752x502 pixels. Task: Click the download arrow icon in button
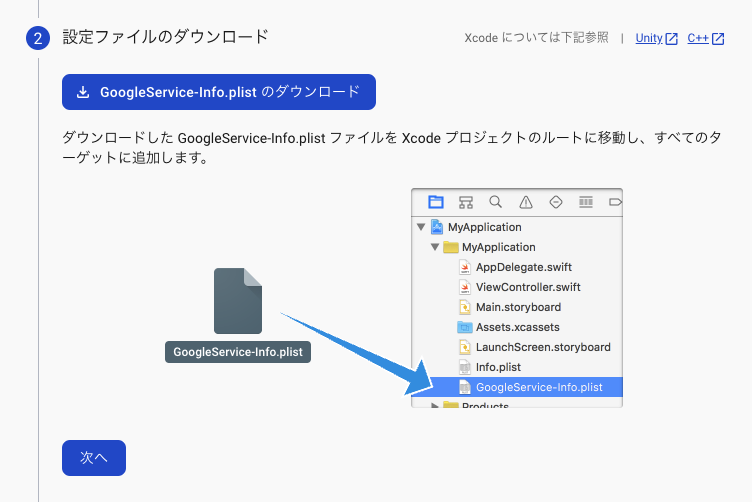83,92
